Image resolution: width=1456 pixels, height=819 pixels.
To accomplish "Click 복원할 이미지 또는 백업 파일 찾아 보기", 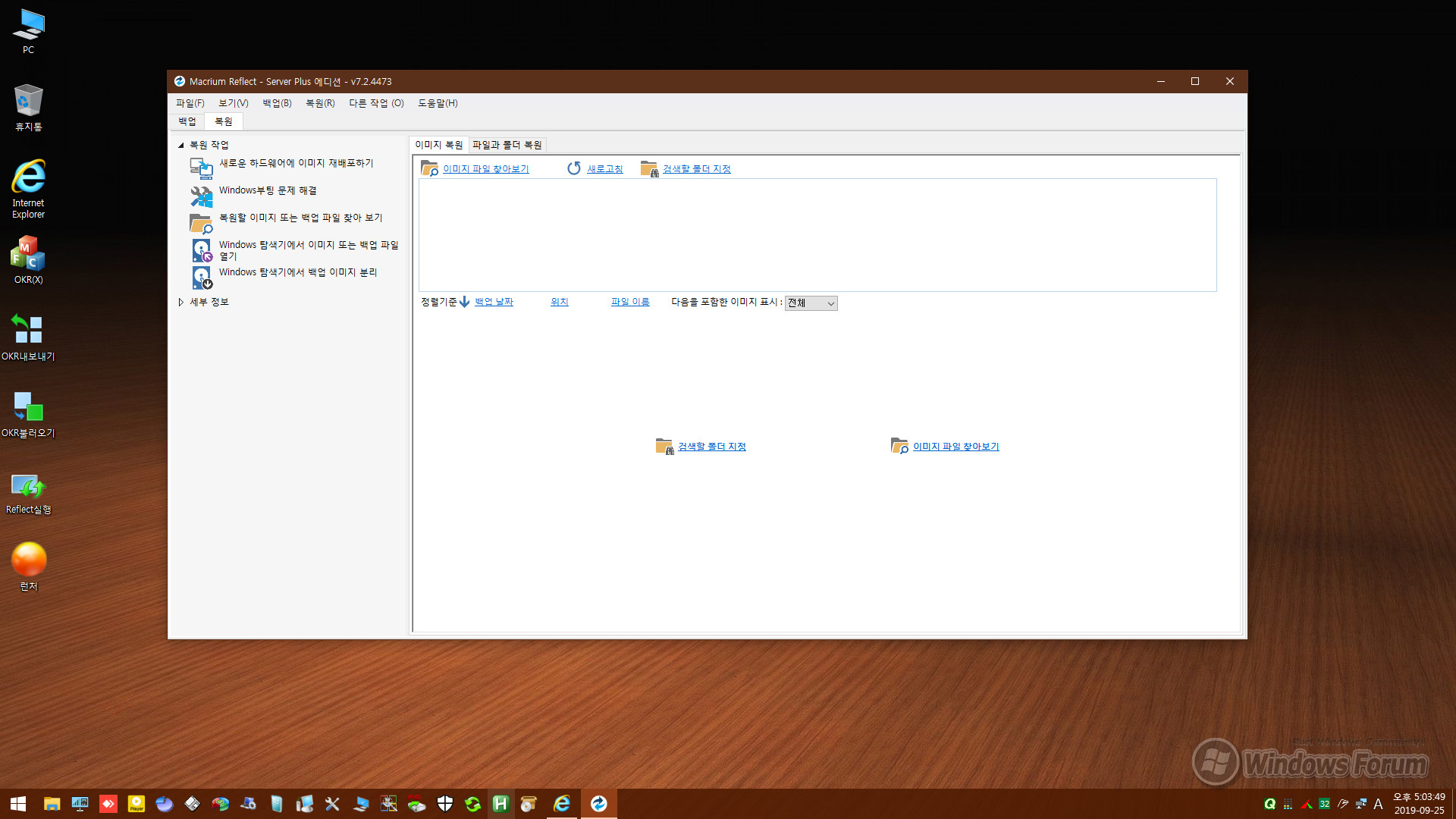I will click(300, 218).
